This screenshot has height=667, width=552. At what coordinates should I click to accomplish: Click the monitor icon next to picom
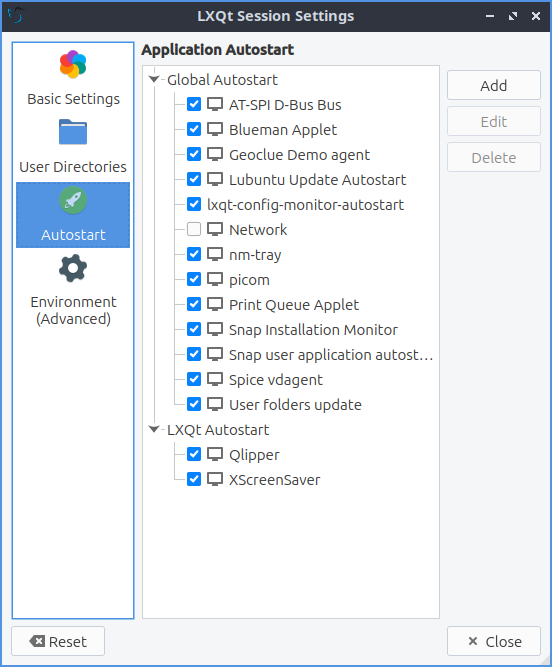pos(215,279)
